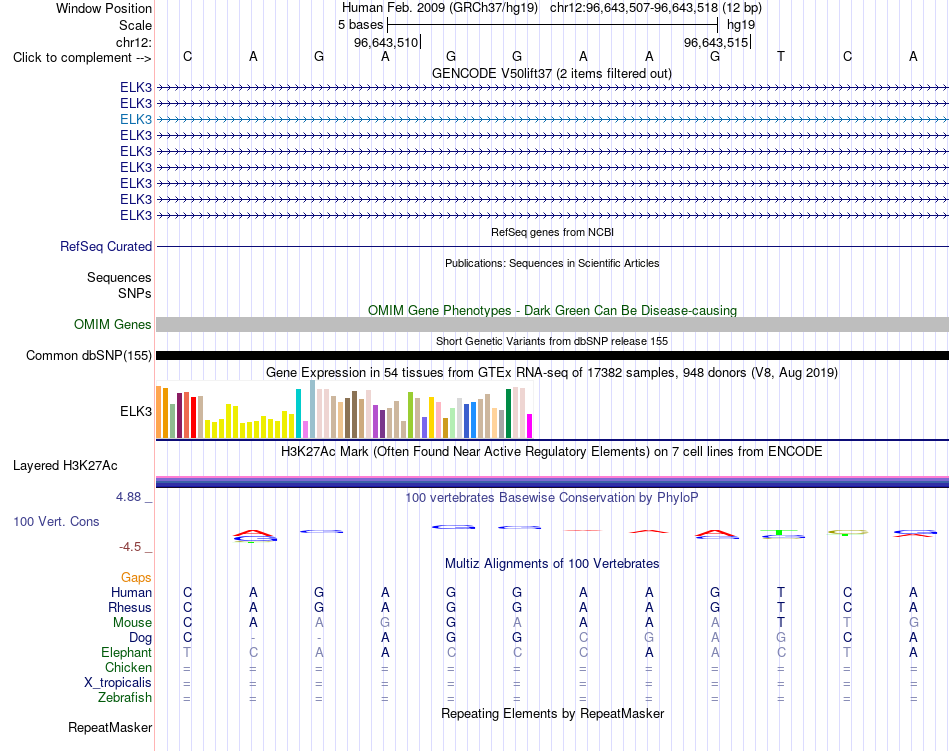Click the 4.88 PhyloP upper scale value
Image resolution: width=950 pixels, height=751 pixels.
pyautogui.click(x=128, y=497)
